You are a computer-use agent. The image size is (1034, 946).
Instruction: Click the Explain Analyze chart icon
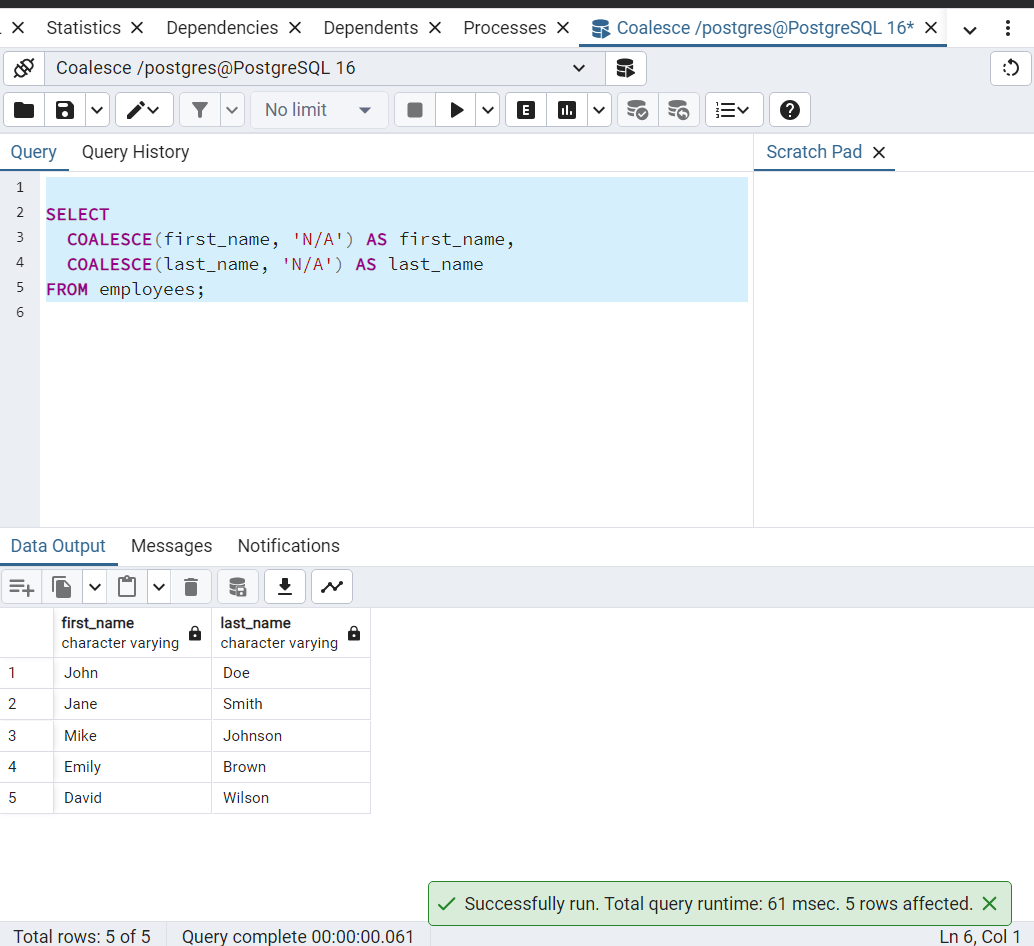coord(566,109)
